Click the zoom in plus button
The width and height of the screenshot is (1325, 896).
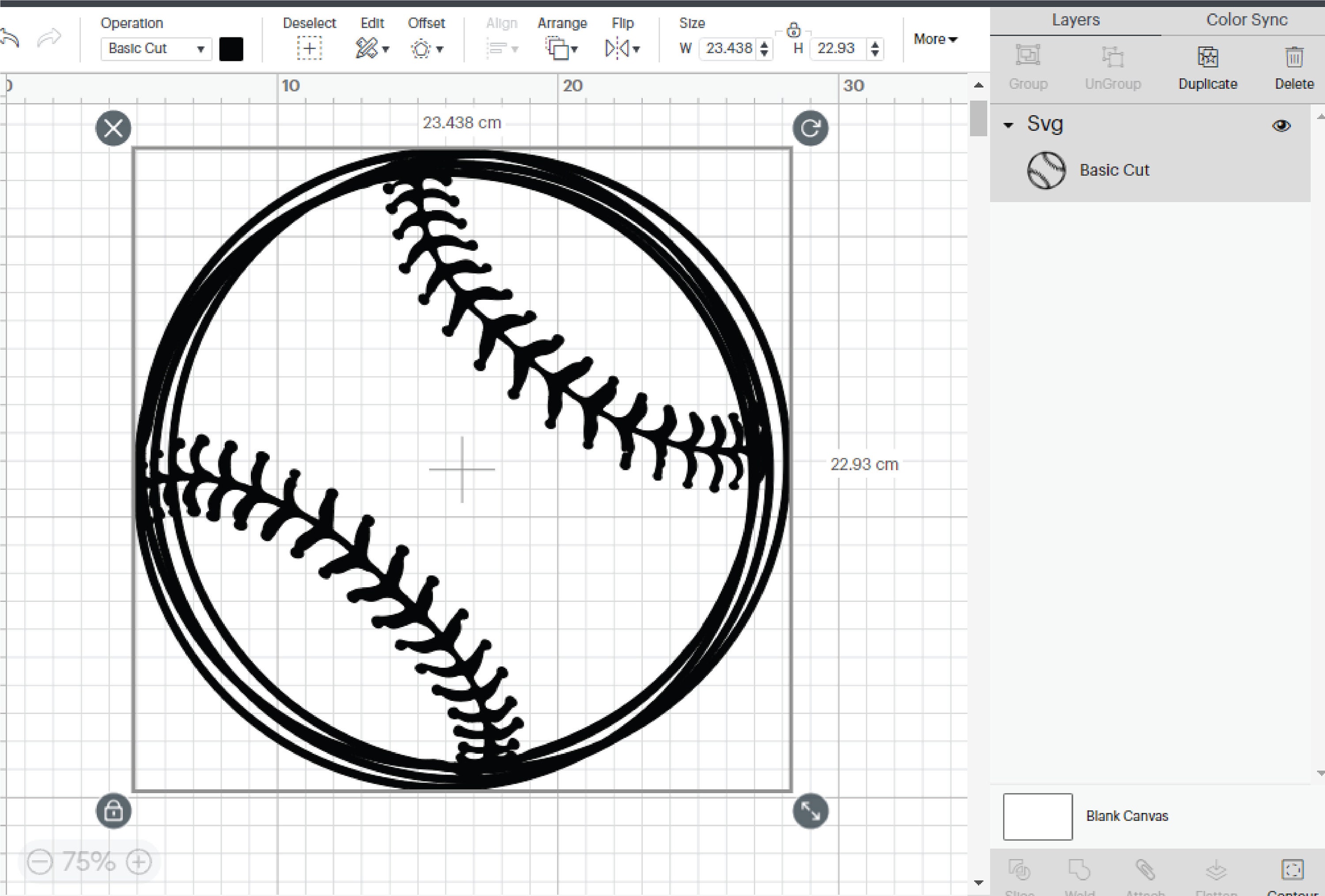pyautogui.click(x=139, y=862)
